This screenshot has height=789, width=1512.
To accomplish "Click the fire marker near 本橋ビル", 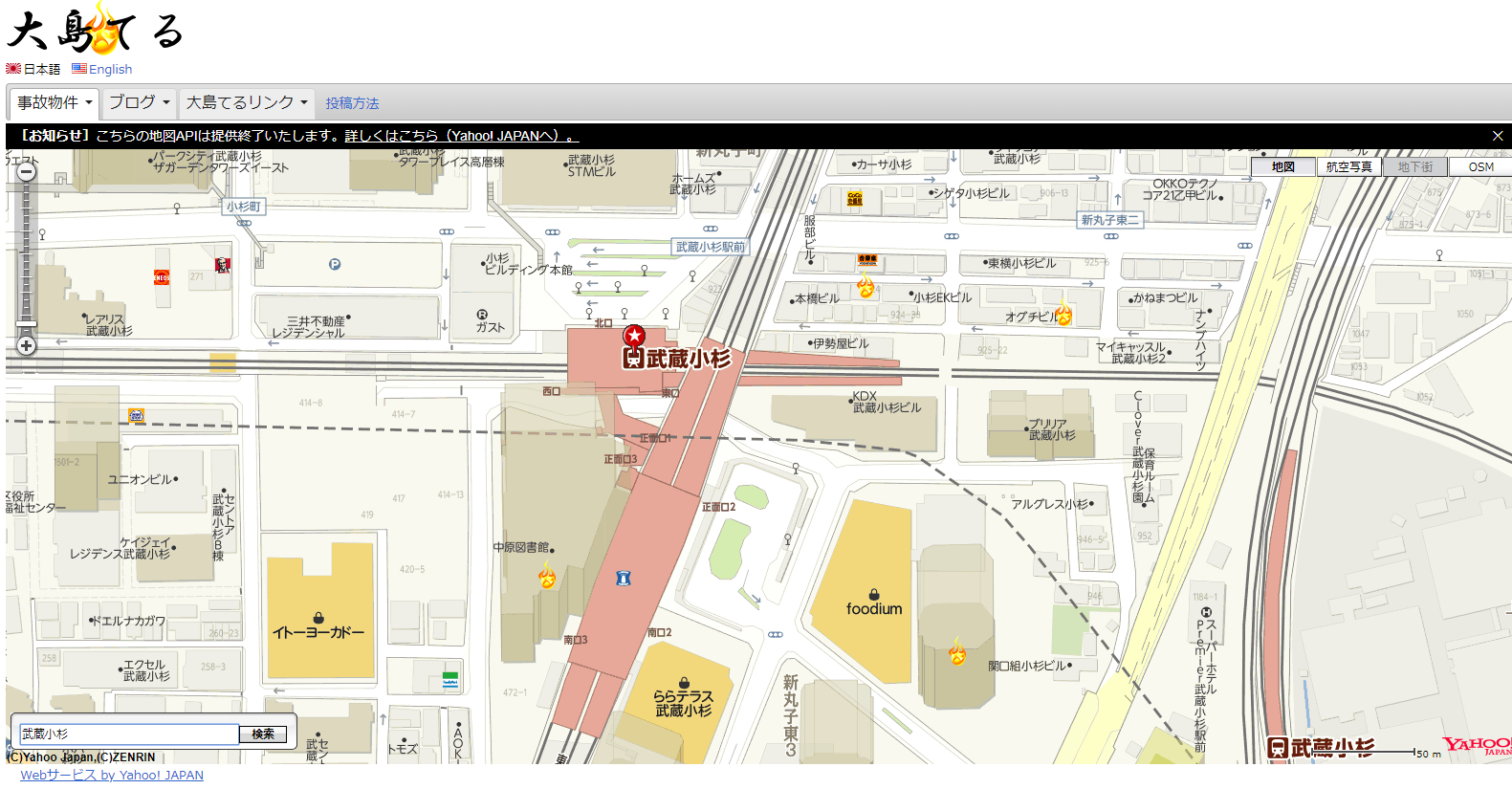I will click(866, 286).
